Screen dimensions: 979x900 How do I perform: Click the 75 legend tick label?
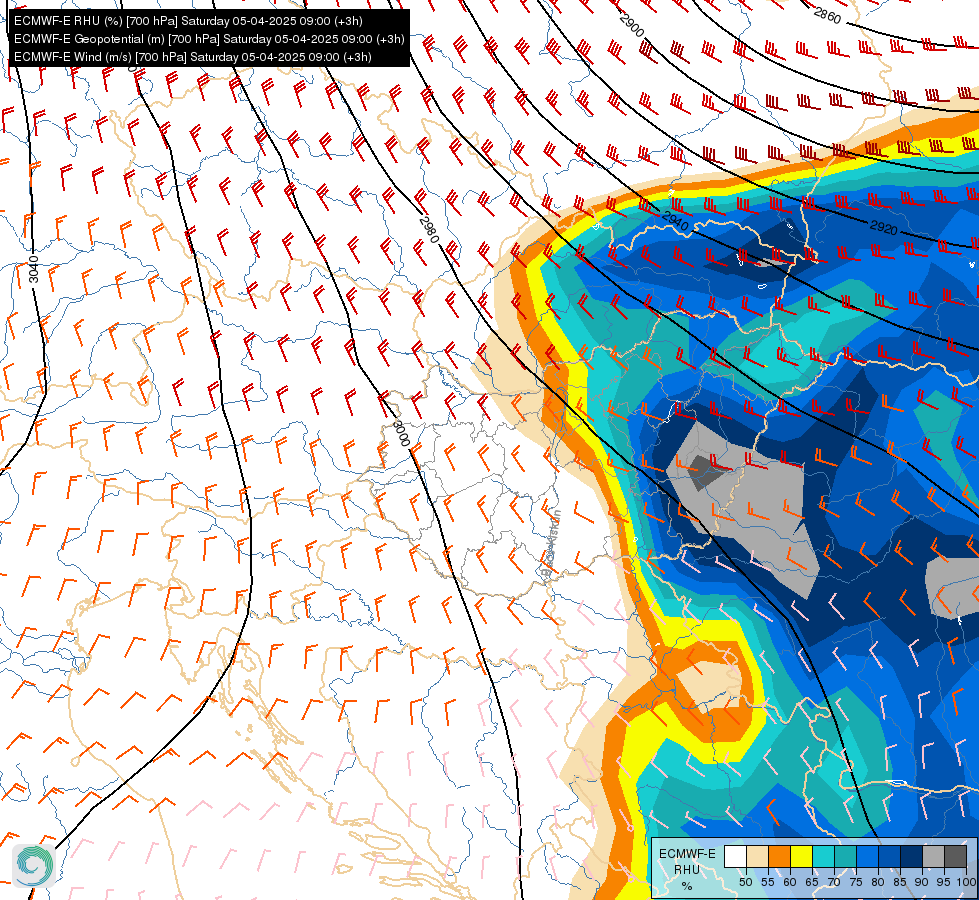855,882
